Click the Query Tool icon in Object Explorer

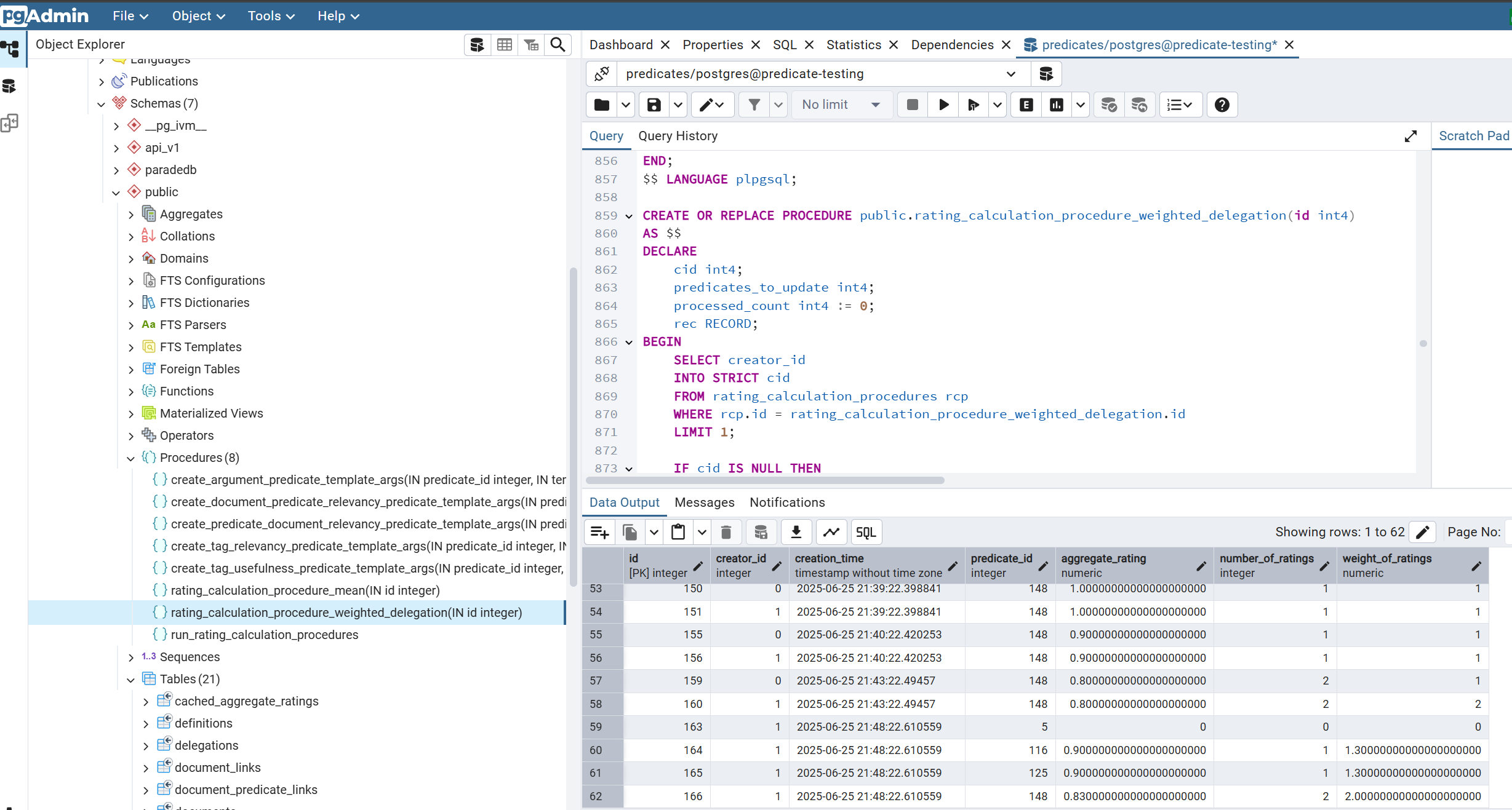tap(477, 45)
